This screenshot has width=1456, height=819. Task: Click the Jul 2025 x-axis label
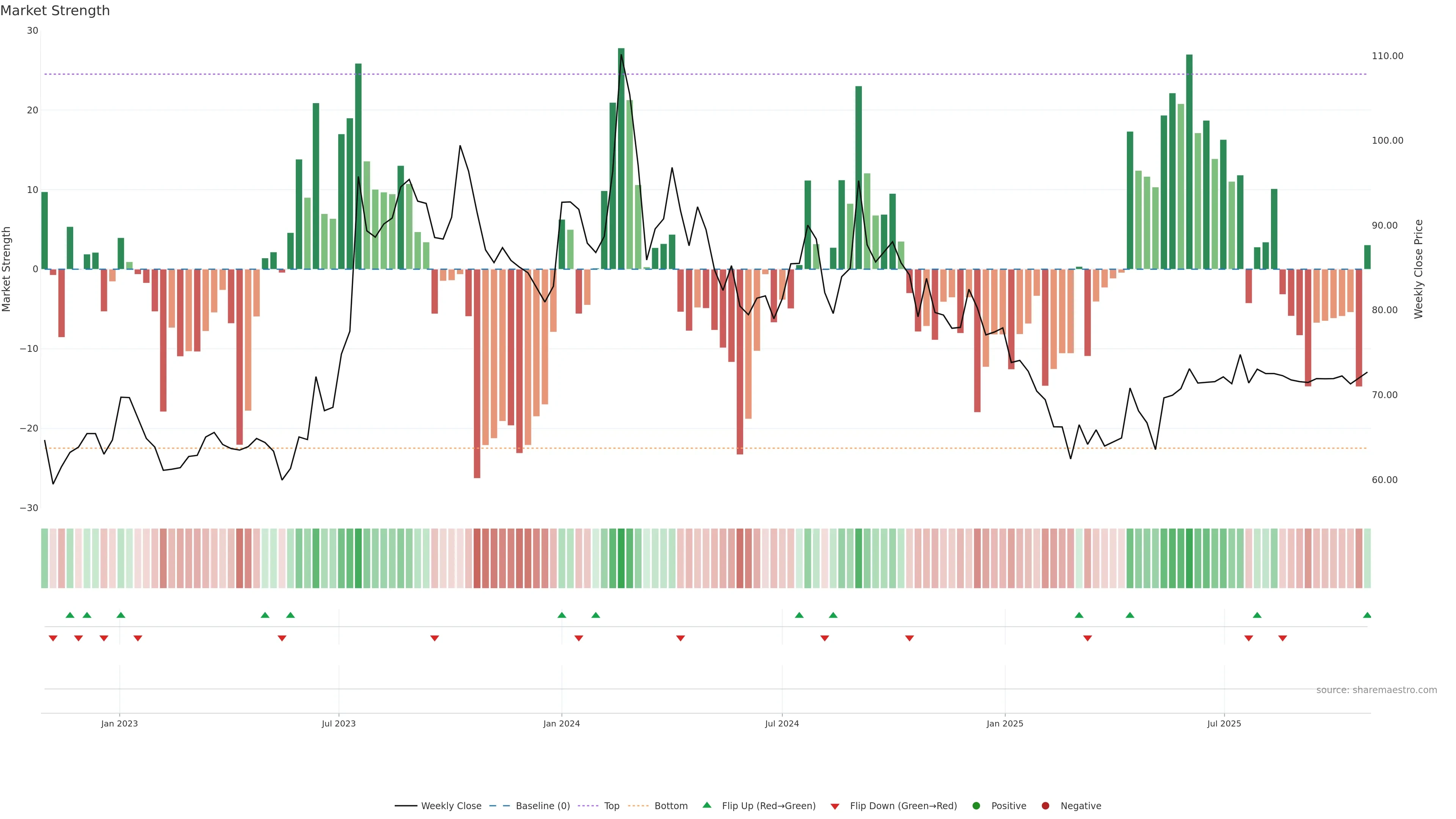(1224, 723)
